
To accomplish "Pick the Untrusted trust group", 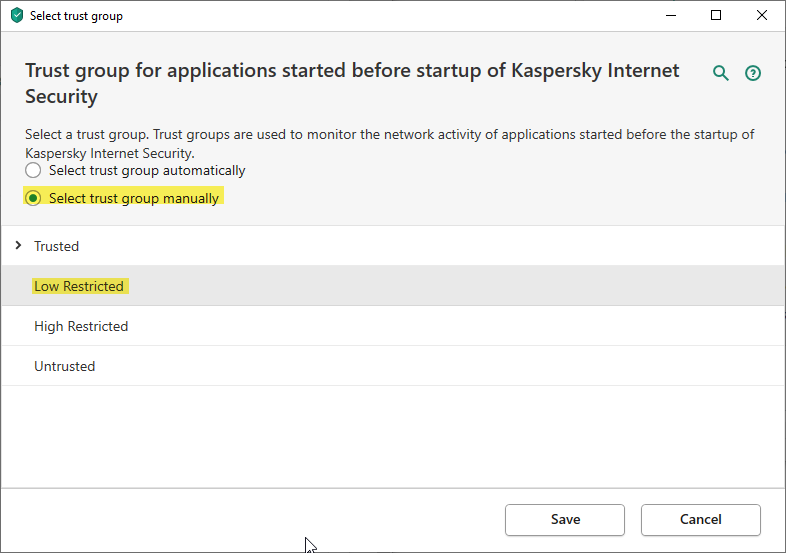I will [65, 366].
